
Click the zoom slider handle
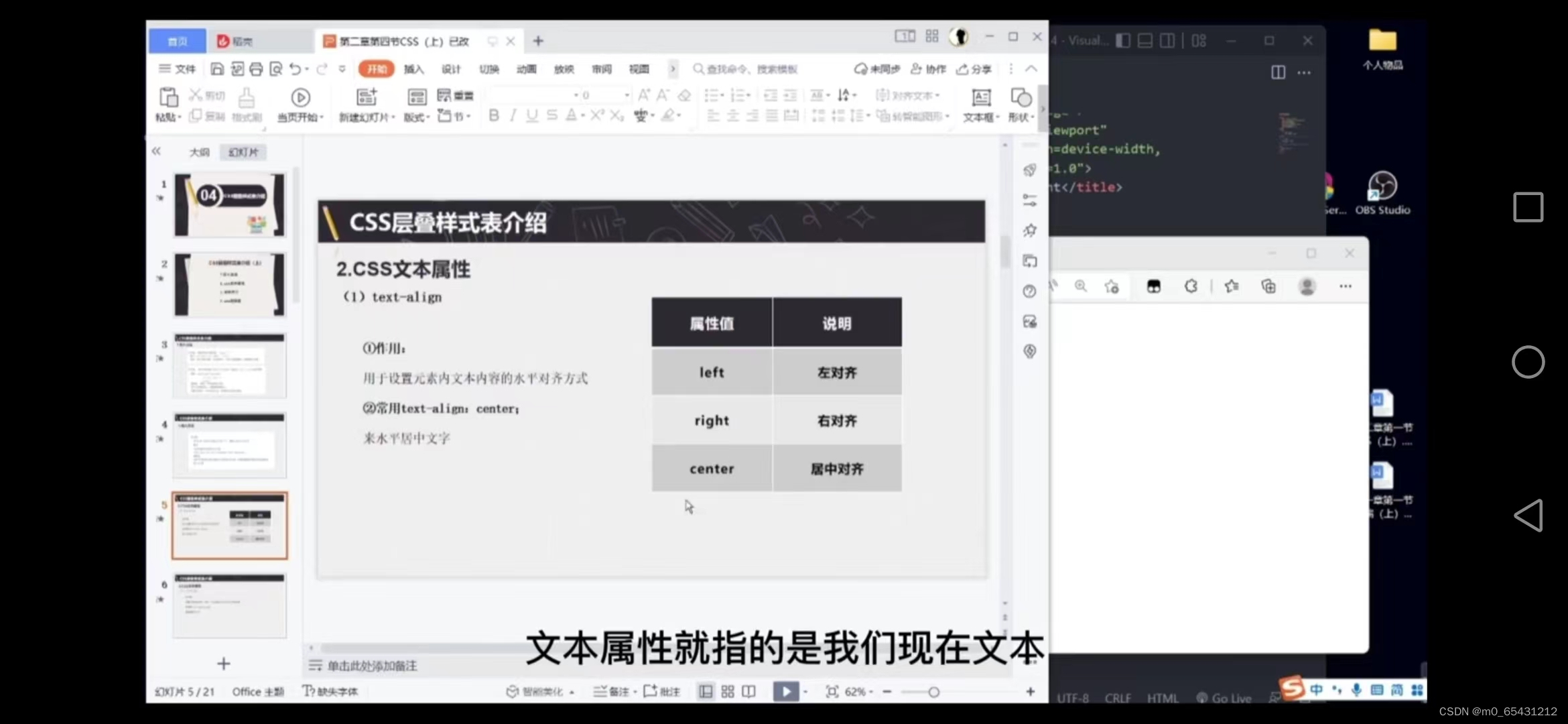[x=933, y=692]
